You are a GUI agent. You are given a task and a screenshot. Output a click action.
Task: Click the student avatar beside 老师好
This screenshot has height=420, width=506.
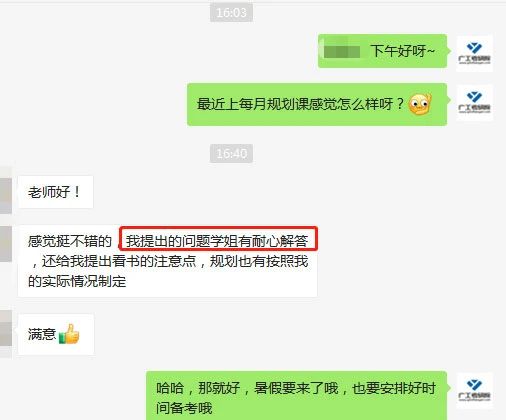6,191
